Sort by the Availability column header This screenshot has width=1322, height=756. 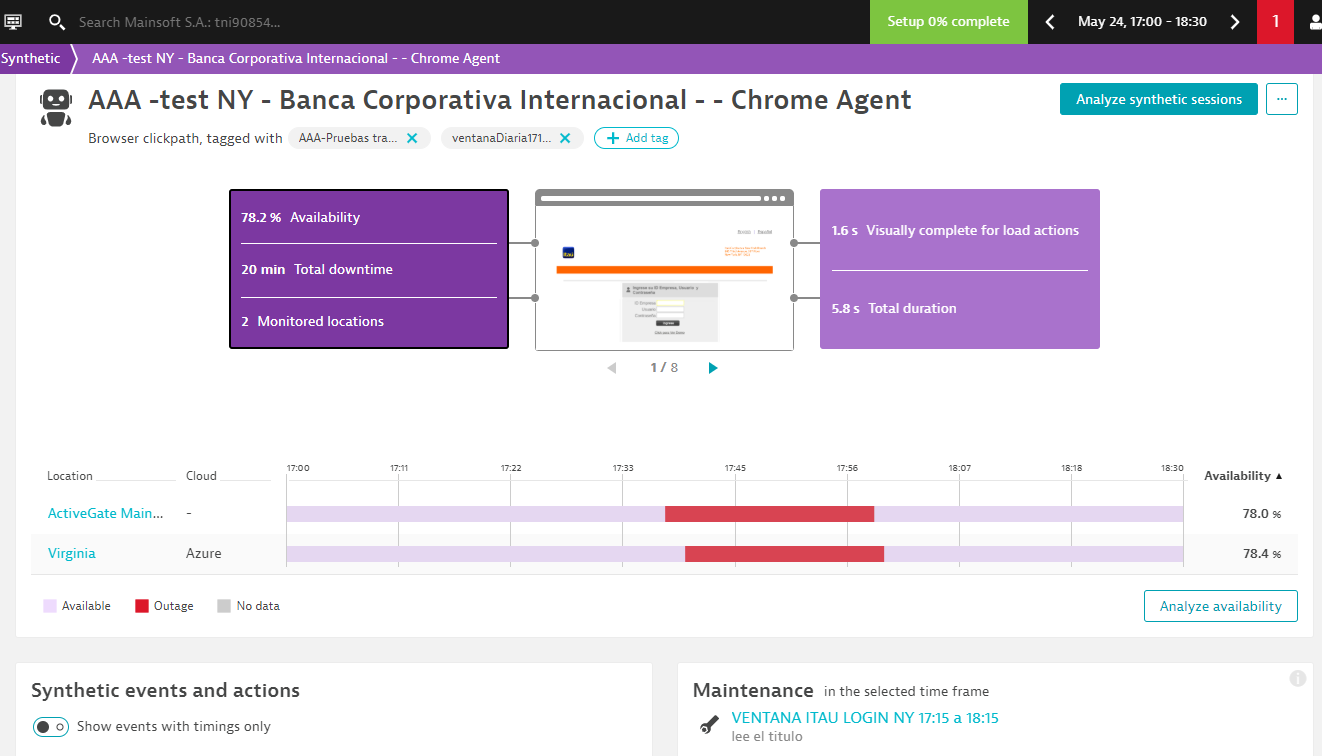point(1243,476)
